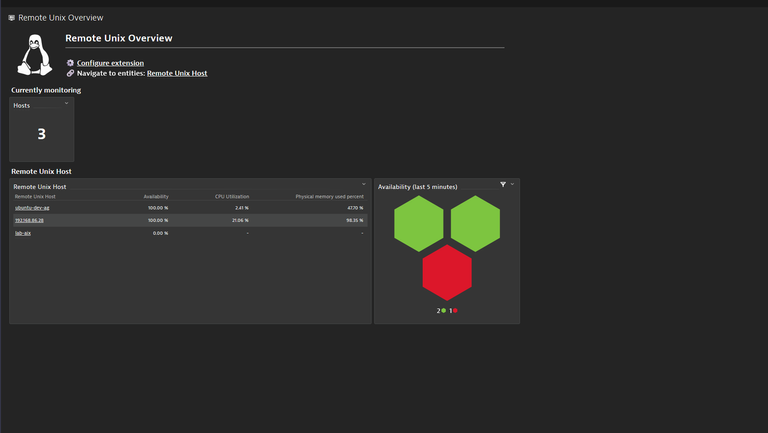Click the Hosts count value 3
The width and height of the screenshot is (768, 433).
[x=42, y=134]
